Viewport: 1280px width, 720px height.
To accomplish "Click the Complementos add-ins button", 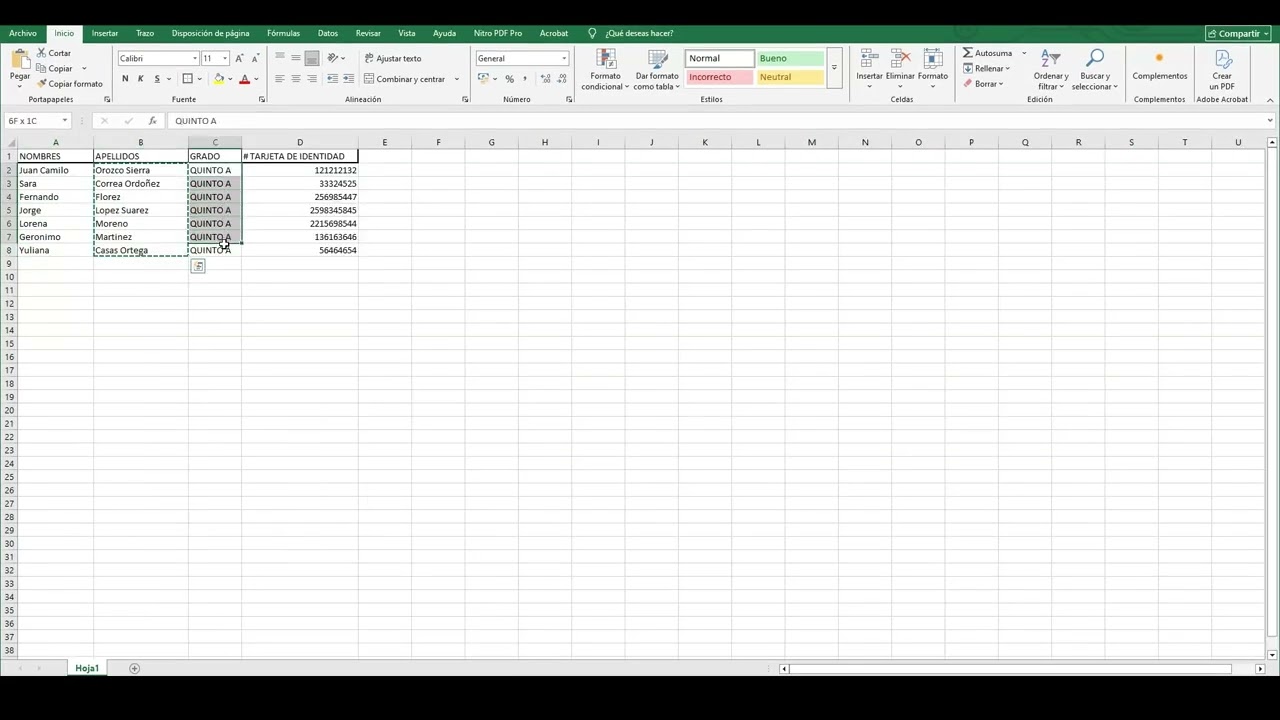I will (1160, 66).
